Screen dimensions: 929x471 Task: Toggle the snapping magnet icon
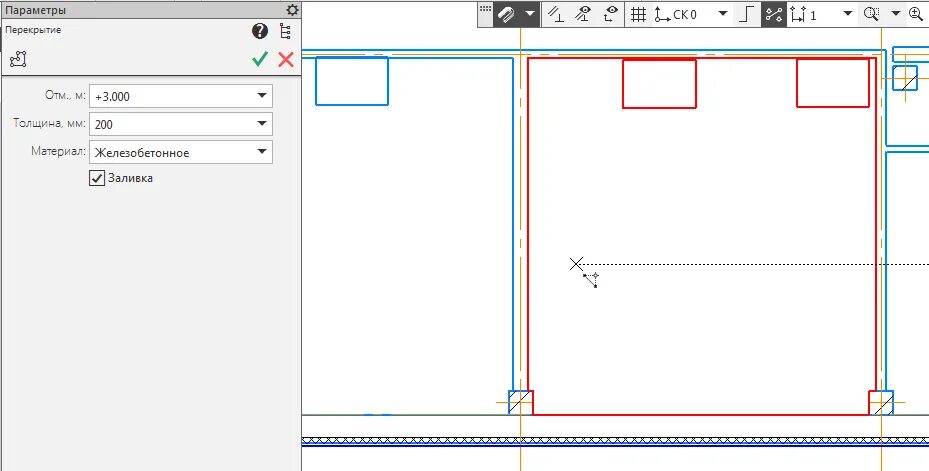pyautogui.click(x=506, y=14)
